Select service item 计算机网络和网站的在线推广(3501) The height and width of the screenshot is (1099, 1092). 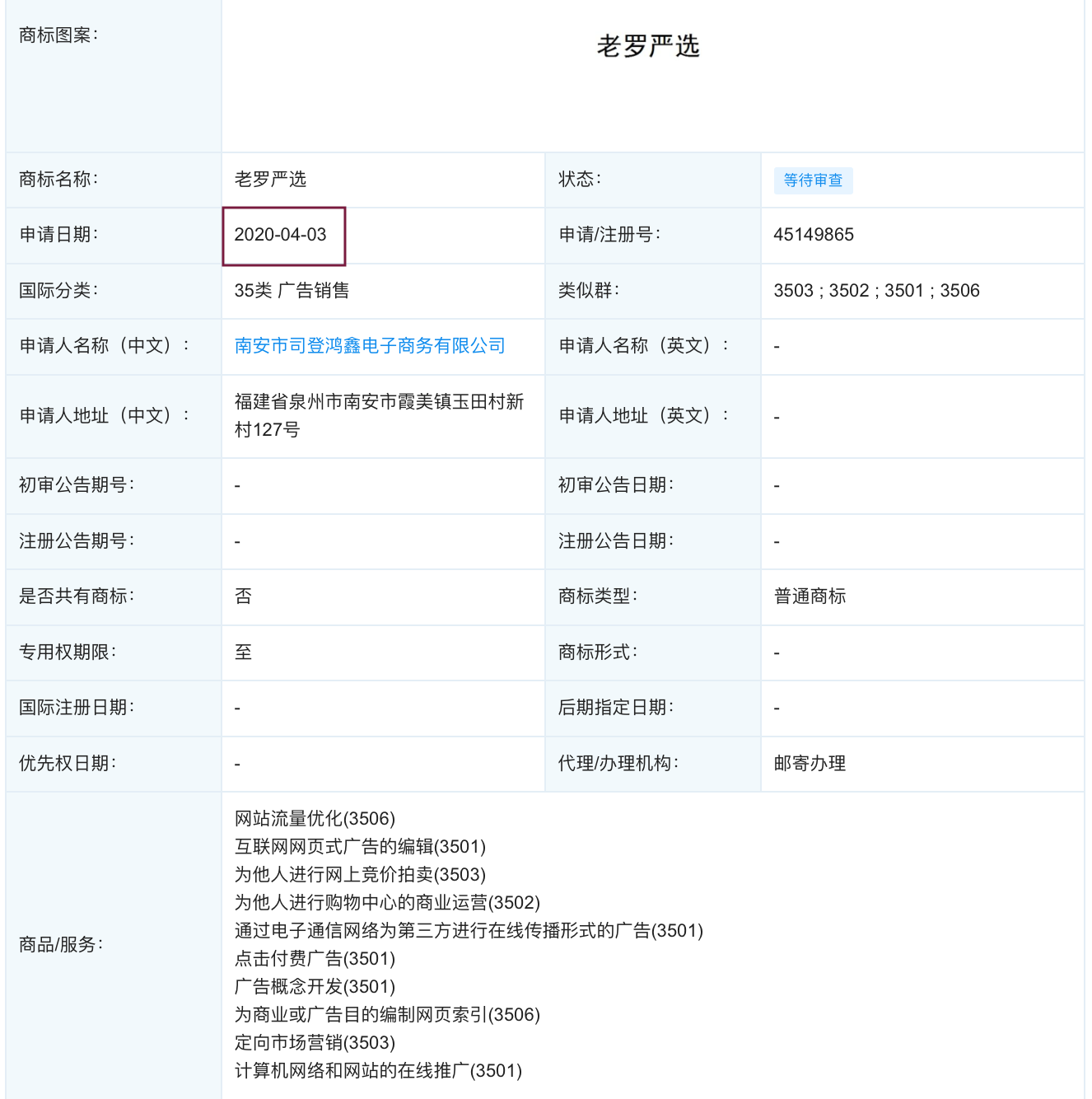pyautogui.click(x=379, y=1071)
